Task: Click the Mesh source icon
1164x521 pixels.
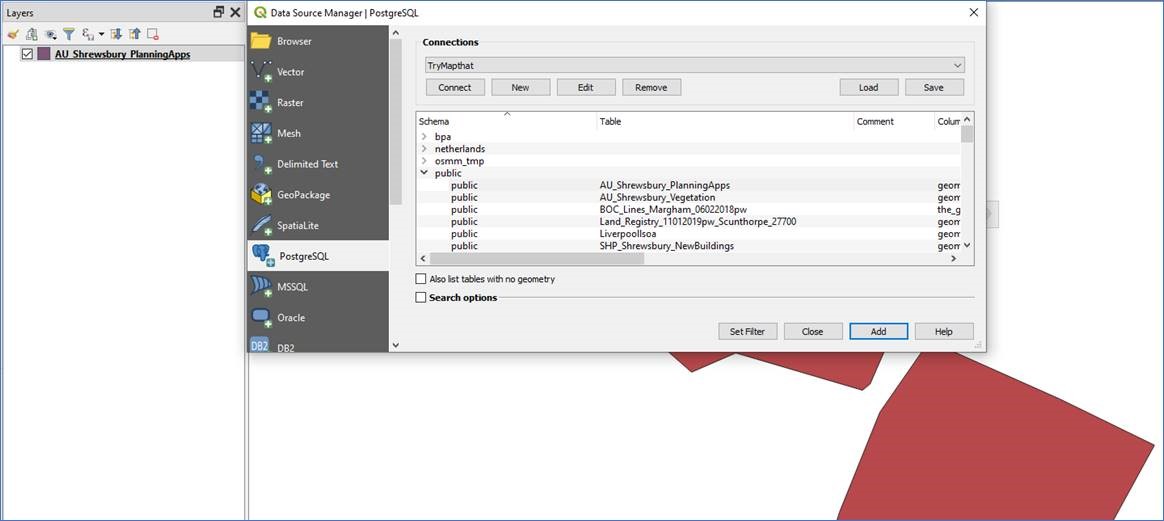Action: (x=261, y=133)
